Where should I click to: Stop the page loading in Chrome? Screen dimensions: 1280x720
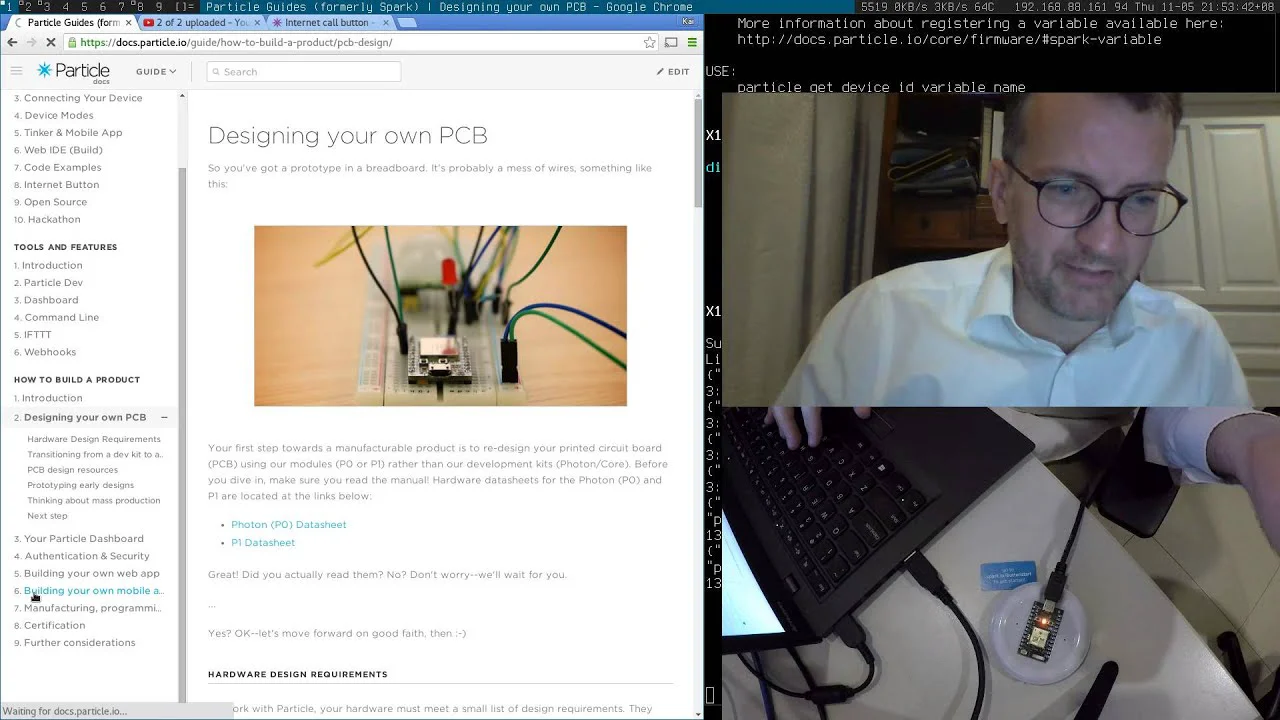(x=51, y=42)
